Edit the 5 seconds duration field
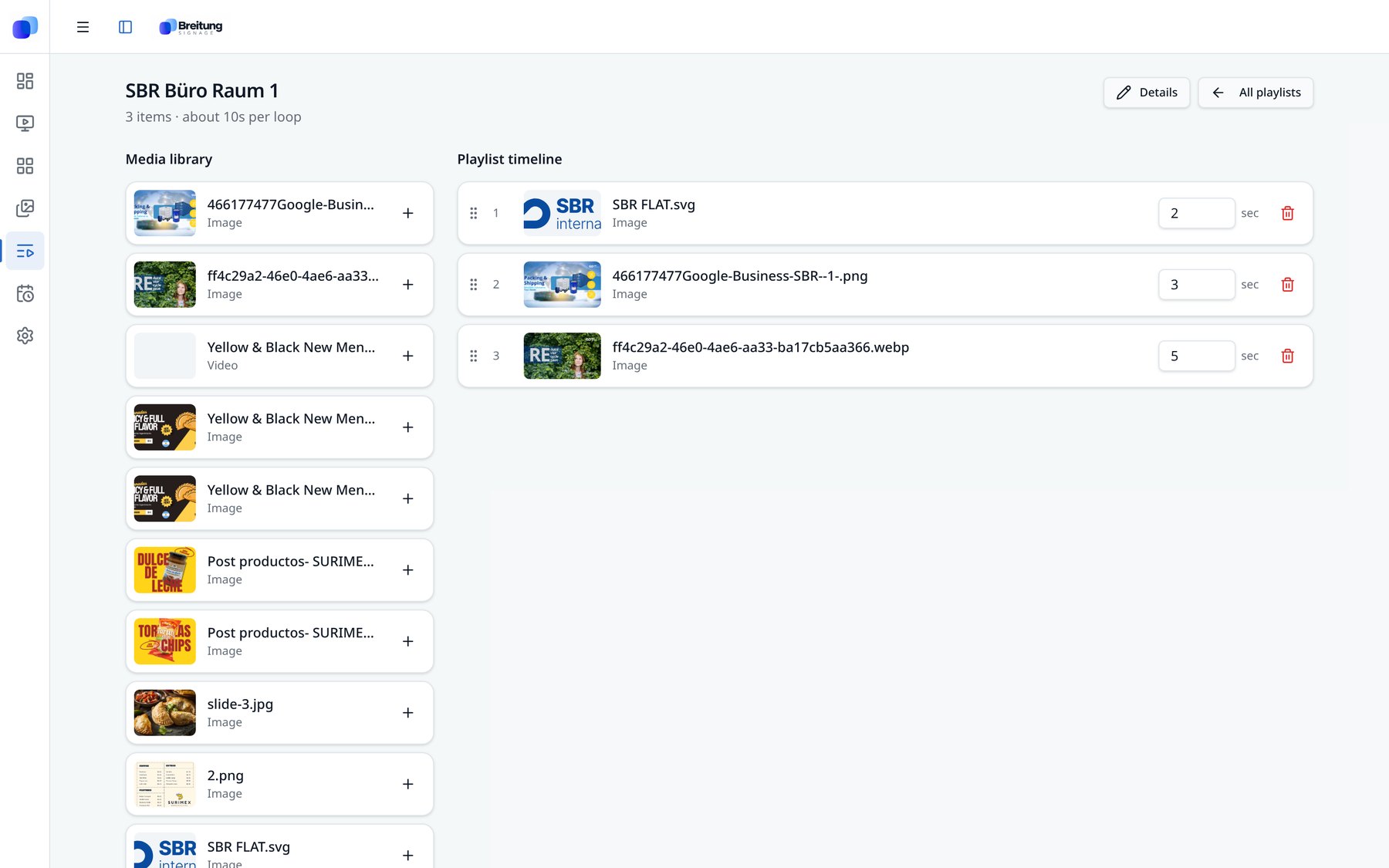Image resolution: width=1389 pixels, height=868 pixels. (1196, 356)
